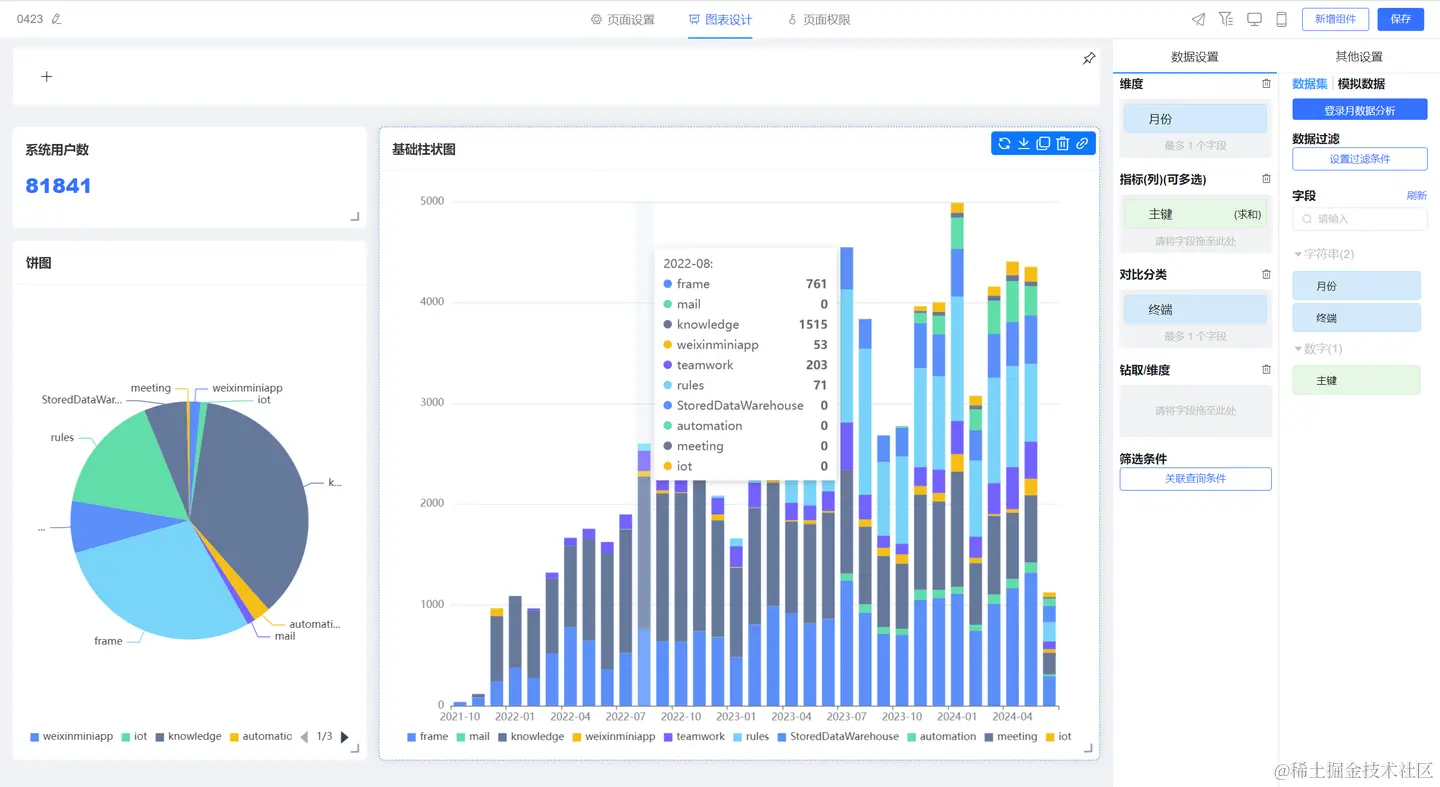The image size is (1440, 787).
Task: Click the 设置过滤条件 button
Action: point(1359,159)
